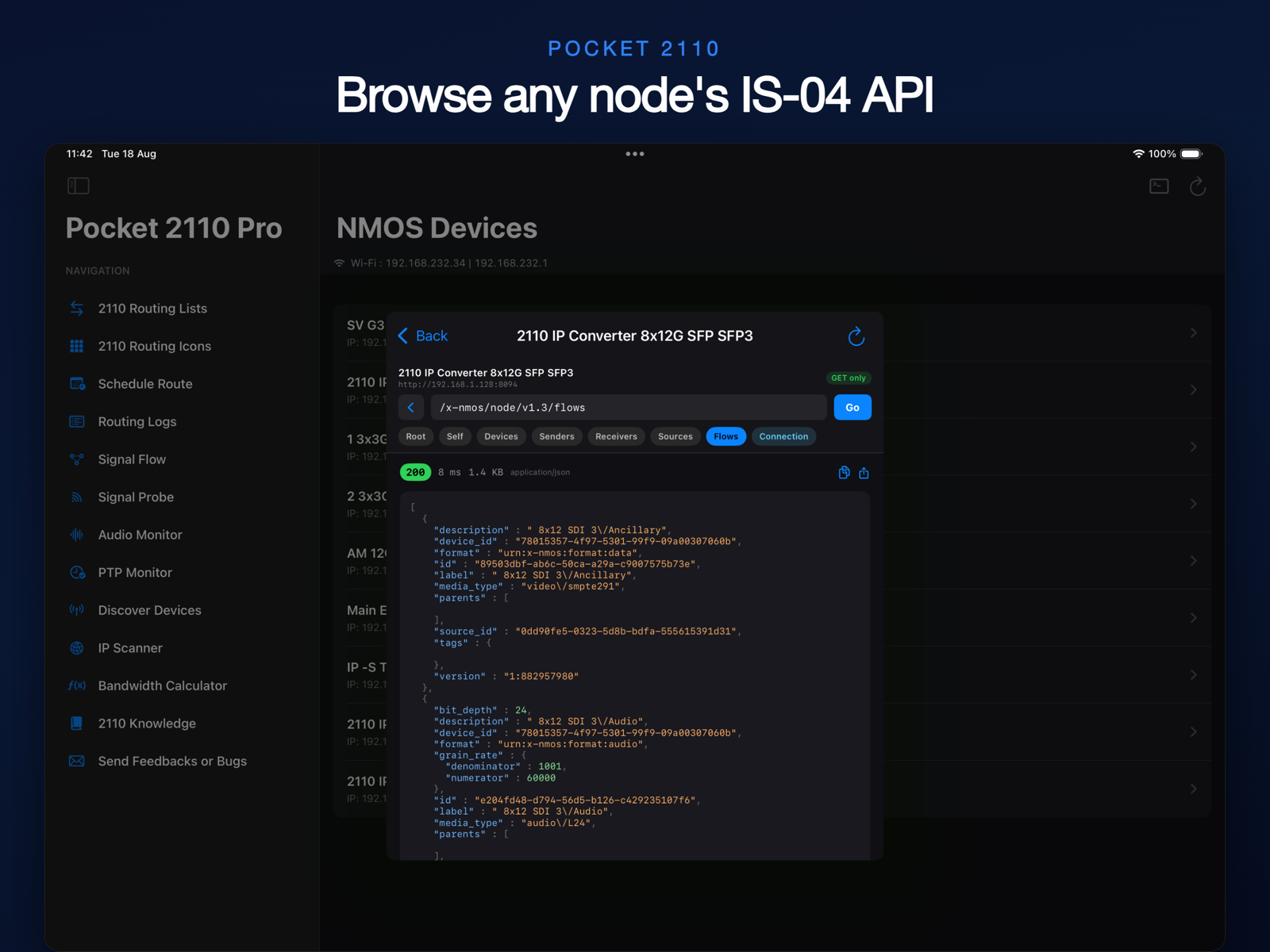Select the Signal Flow icon
Viewport: 1270px width, 952px height.
77,459
